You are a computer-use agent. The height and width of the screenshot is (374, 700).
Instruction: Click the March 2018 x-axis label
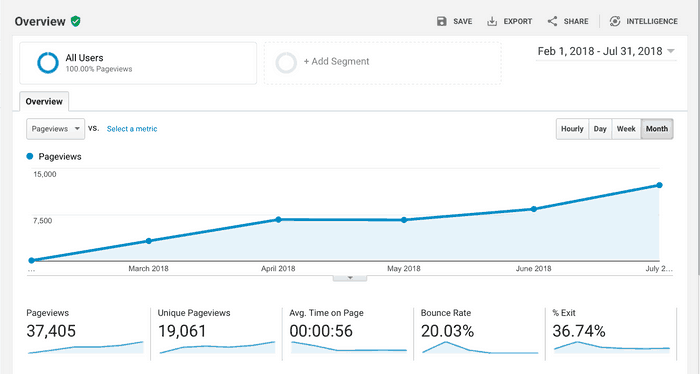149,269
